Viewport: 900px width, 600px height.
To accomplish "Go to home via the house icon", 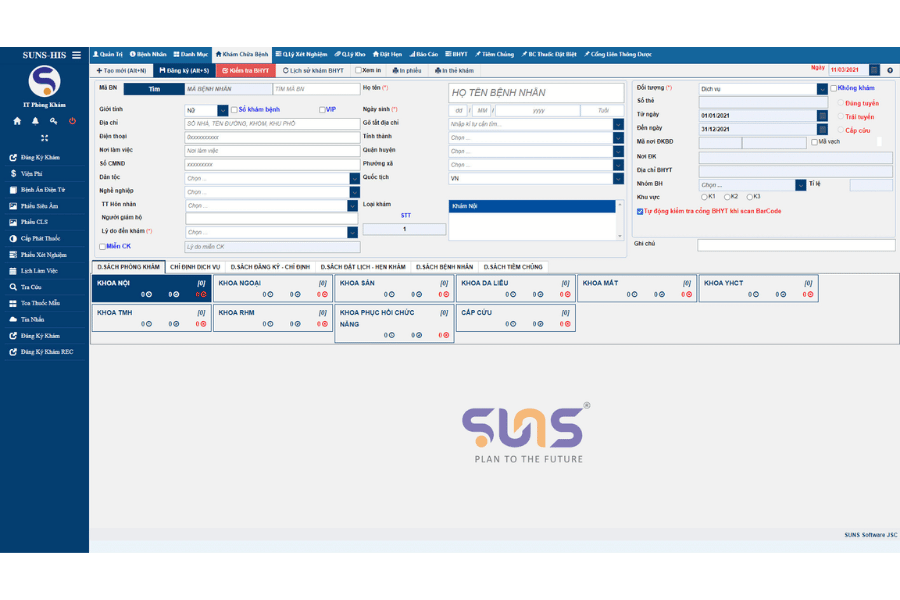I will pos(17,121).
